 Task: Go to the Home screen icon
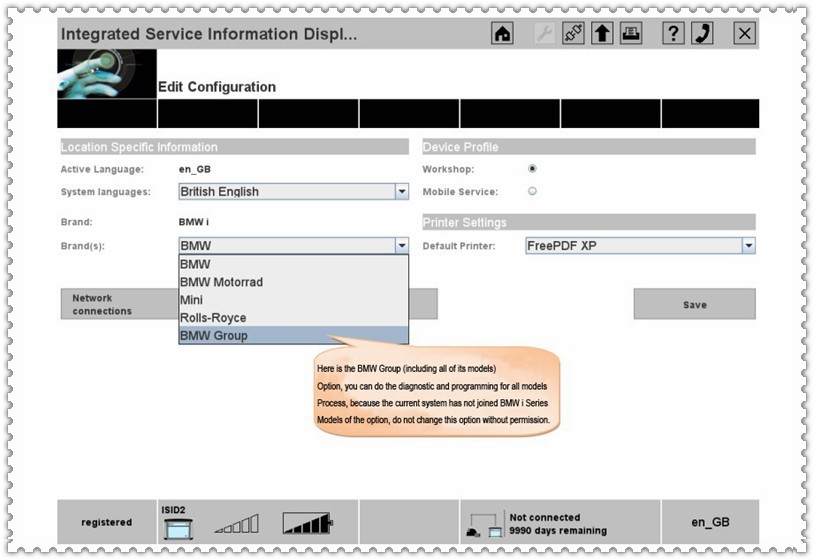click(502, 34)
